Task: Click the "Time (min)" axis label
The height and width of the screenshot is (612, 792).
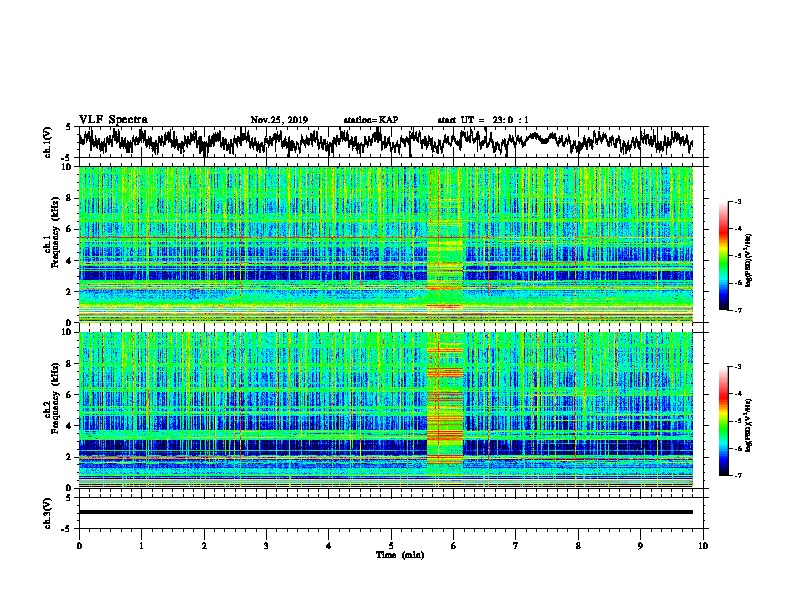Action: pyautogui.click(x=400, y=555)
